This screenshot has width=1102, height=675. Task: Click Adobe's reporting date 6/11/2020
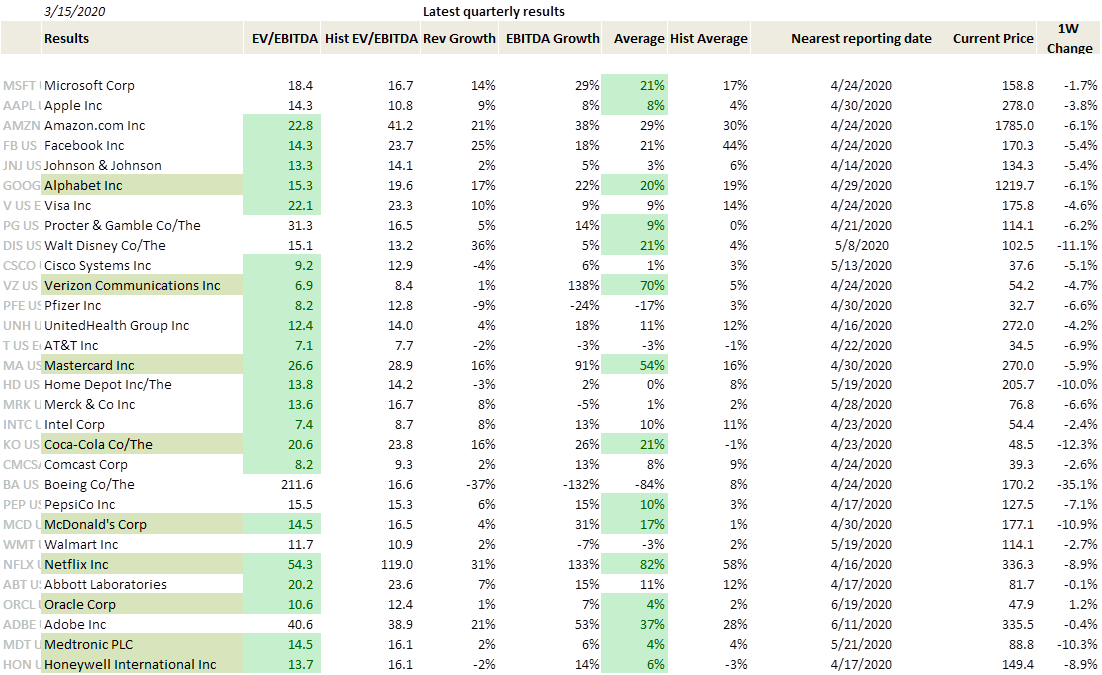(861, 625)
